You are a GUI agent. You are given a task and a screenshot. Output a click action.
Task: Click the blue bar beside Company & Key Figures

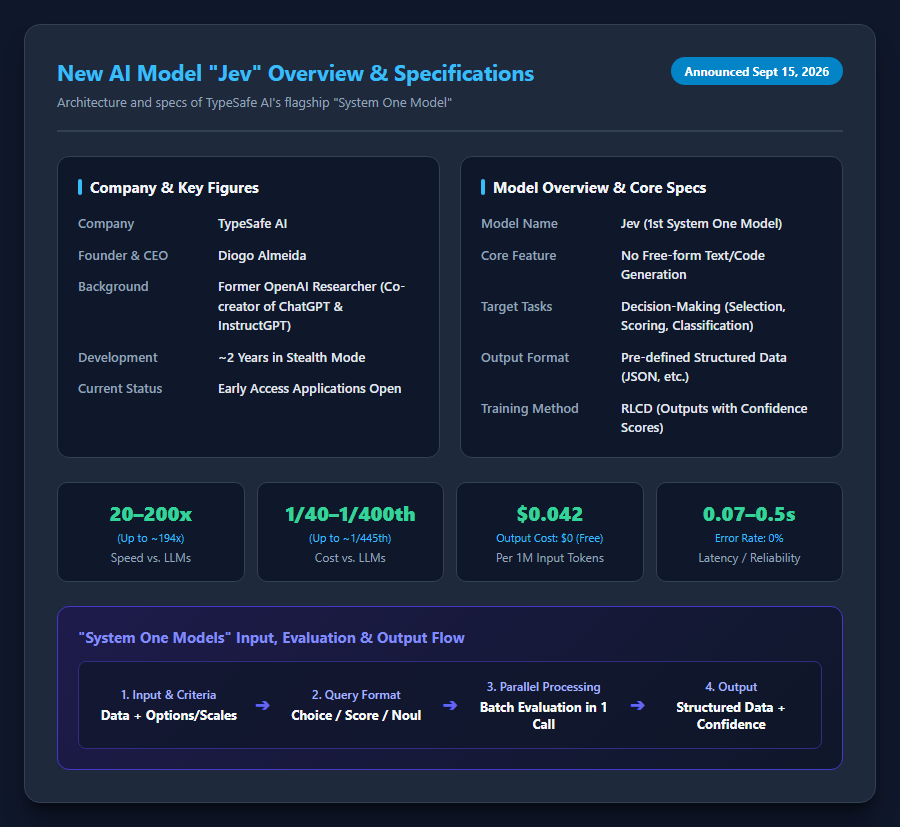[80, 187]
